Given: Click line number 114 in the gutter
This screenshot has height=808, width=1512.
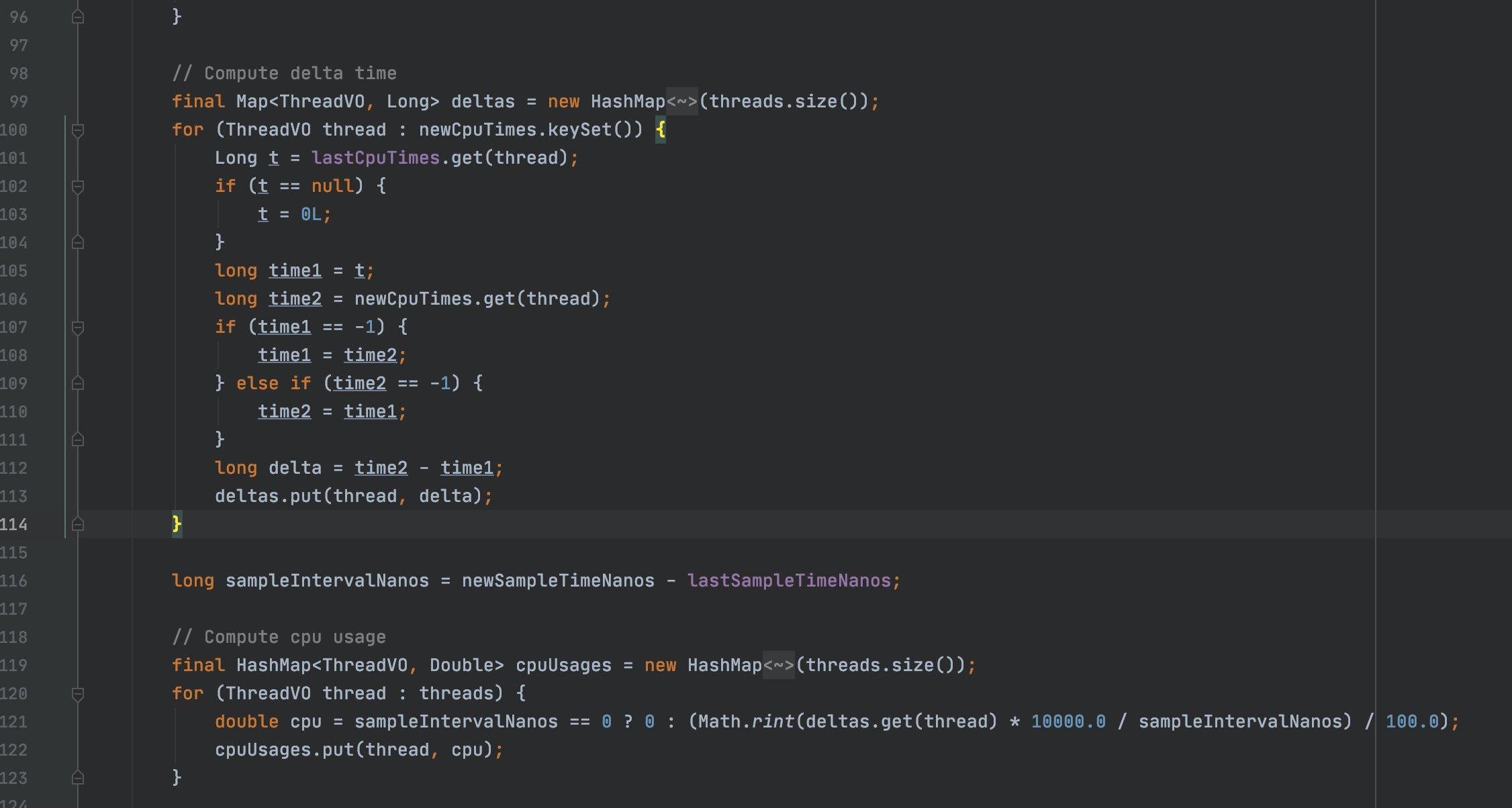Looking at the screenshot, I should [x=14, y=525].
